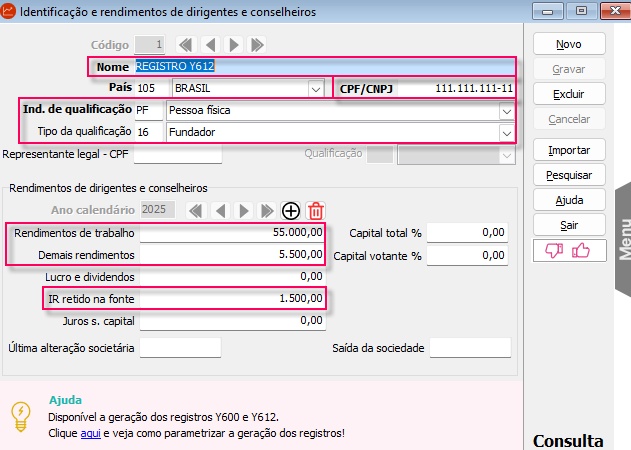This screenshot has width=631, height=450.
Task: Click the Ano calendário 2025 field
Action: tap(158, 210)
